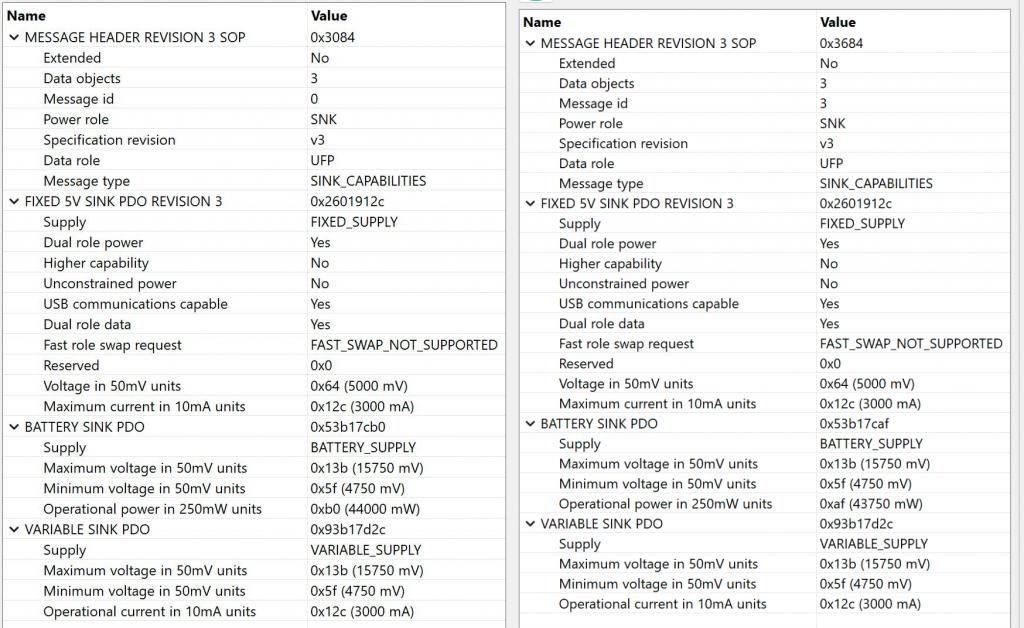1024x628 pixels.
Task: Select right USB communications capable row
Action: click(765, 304)
